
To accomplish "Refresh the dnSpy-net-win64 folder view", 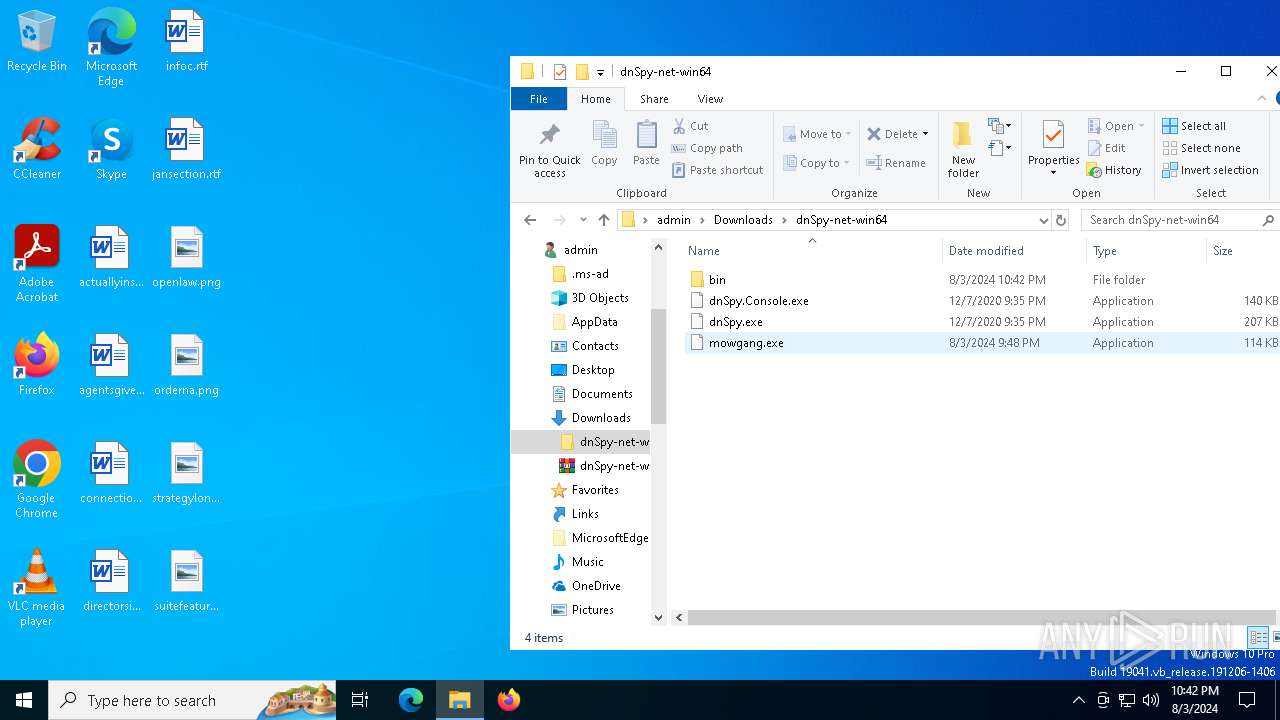I will [1061, 220].
